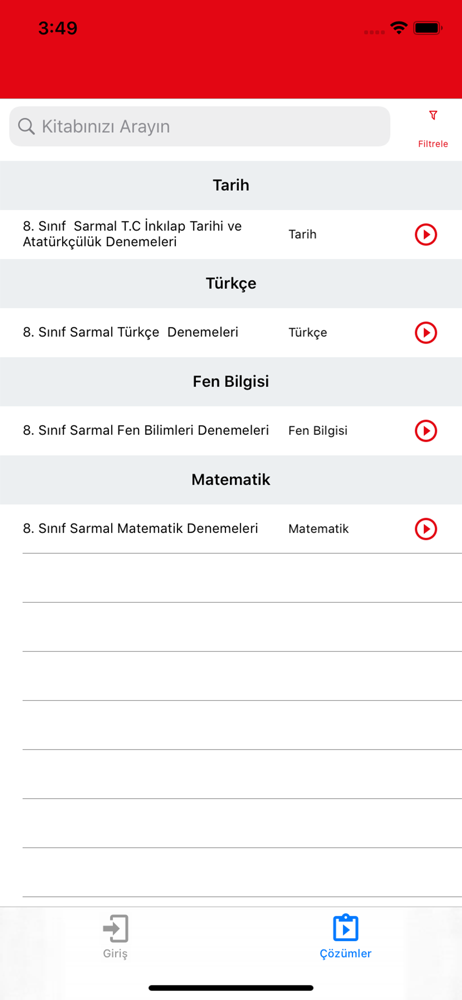
Task: Tap the Çözümler clipboard play icon
Action: 346,929
